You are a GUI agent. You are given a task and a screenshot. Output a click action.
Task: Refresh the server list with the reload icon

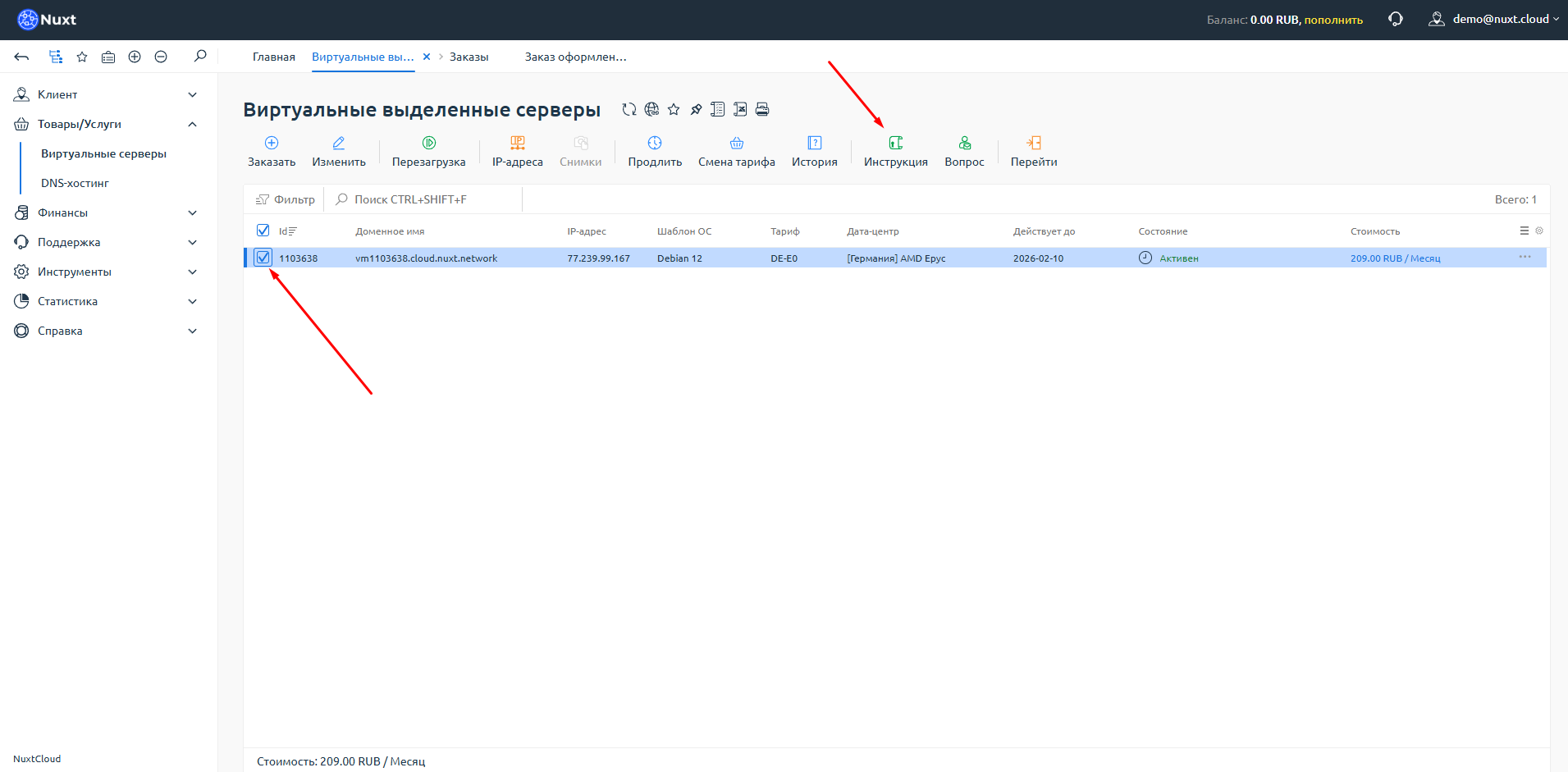629,109
